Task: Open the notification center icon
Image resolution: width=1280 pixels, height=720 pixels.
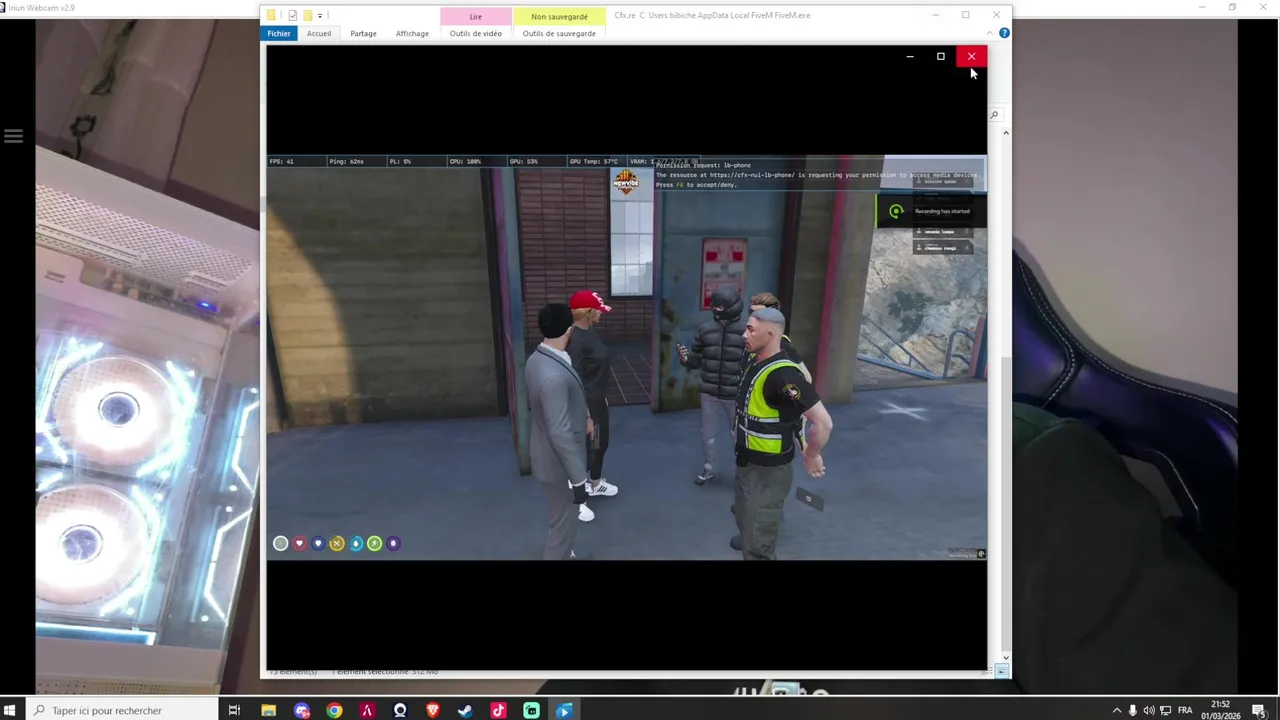Action: pos(1259,710)
